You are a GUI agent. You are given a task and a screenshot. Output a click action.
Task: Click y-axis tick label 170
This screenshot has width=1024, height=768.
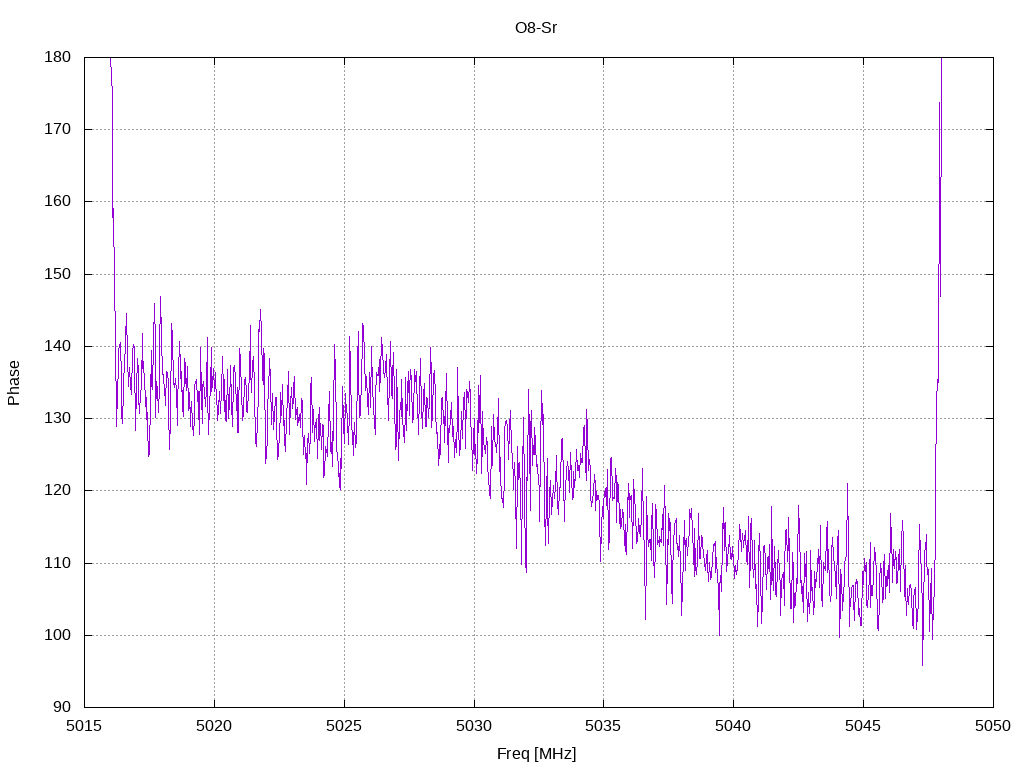57,129
